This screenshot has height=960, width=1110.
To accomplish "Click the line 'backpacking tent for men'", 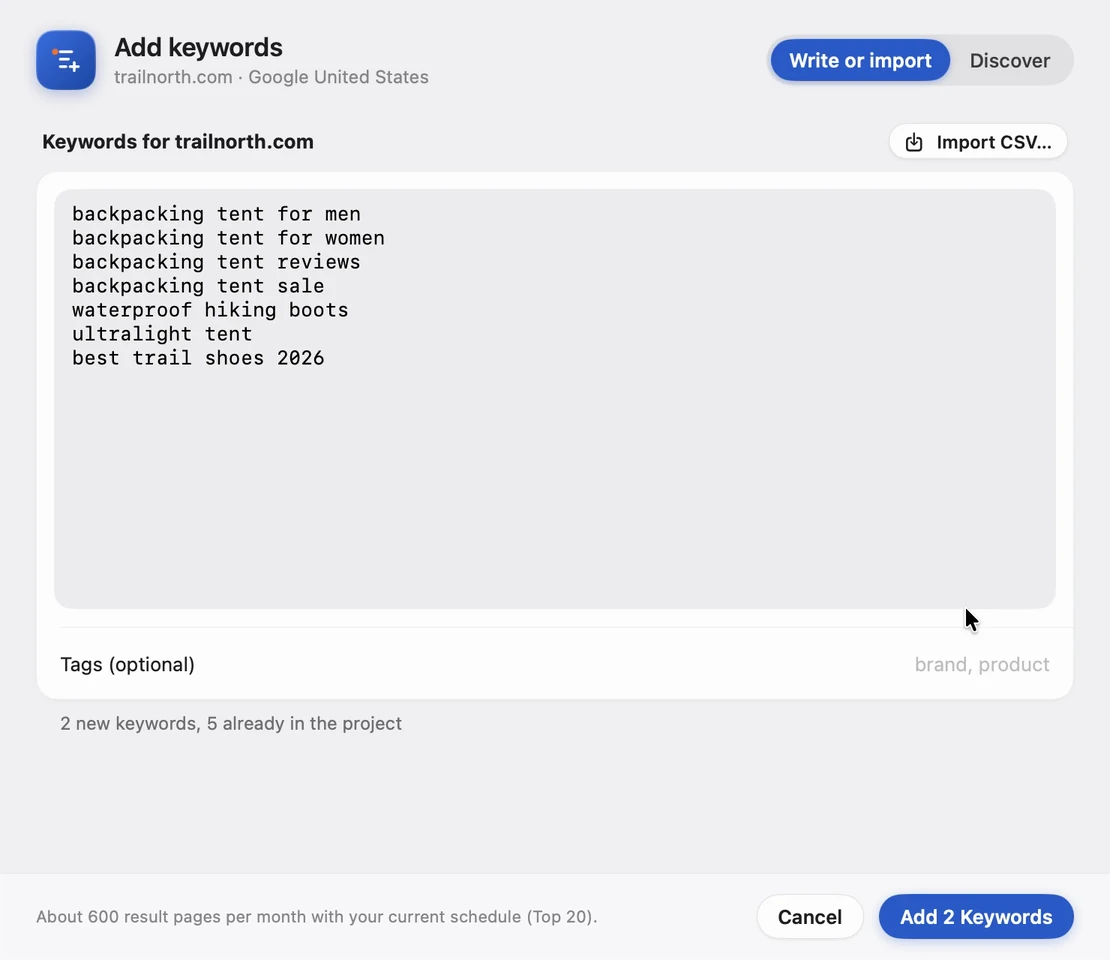I will (x=216, y=214).
